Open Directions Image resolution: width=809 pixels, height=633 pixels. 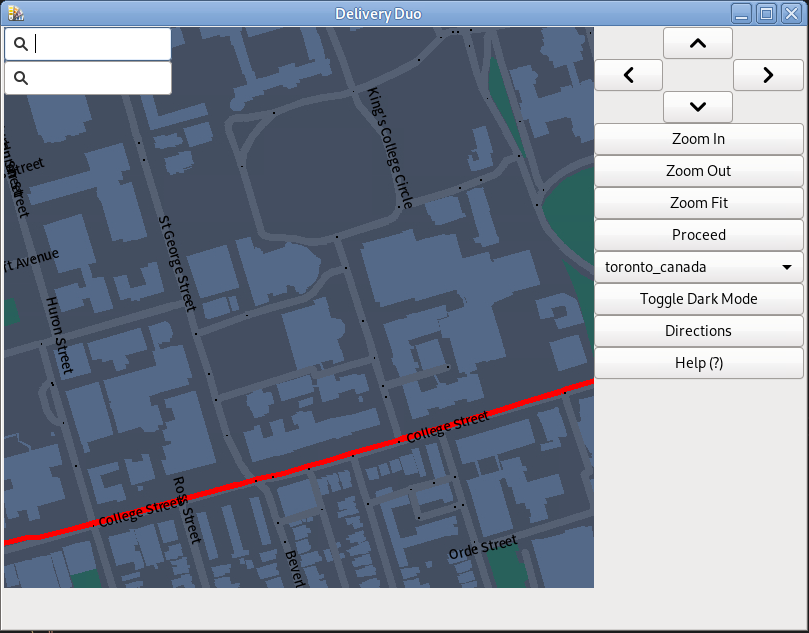(x=698, y=331)
